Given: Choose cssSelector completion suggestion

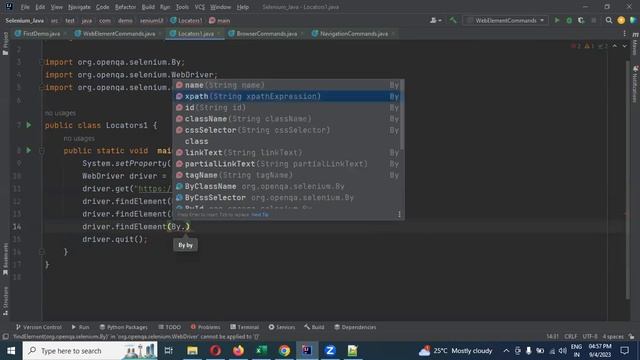Looking at the screenshot, I should pos(287,130).
